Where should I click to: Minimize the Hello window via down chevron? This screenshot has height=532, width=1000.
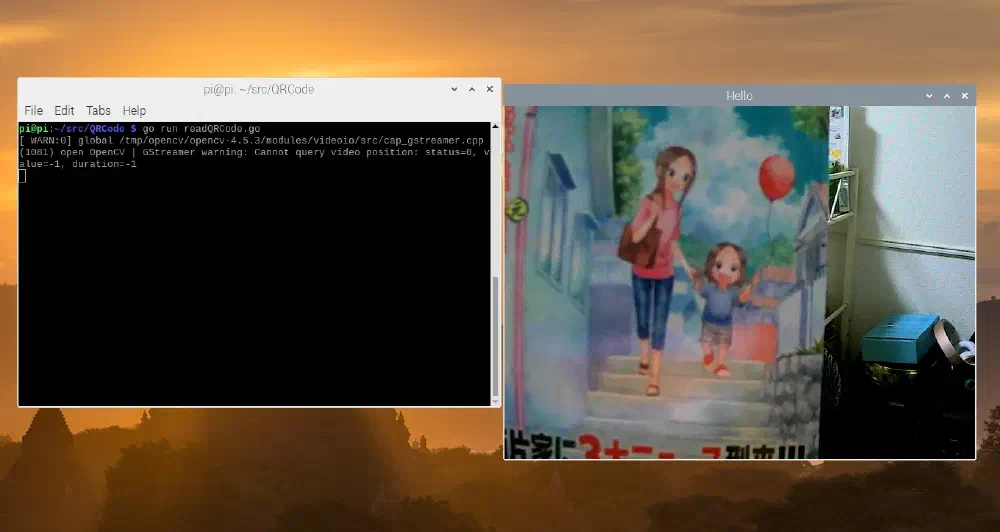pyautogui.click(x=929, y=96)
